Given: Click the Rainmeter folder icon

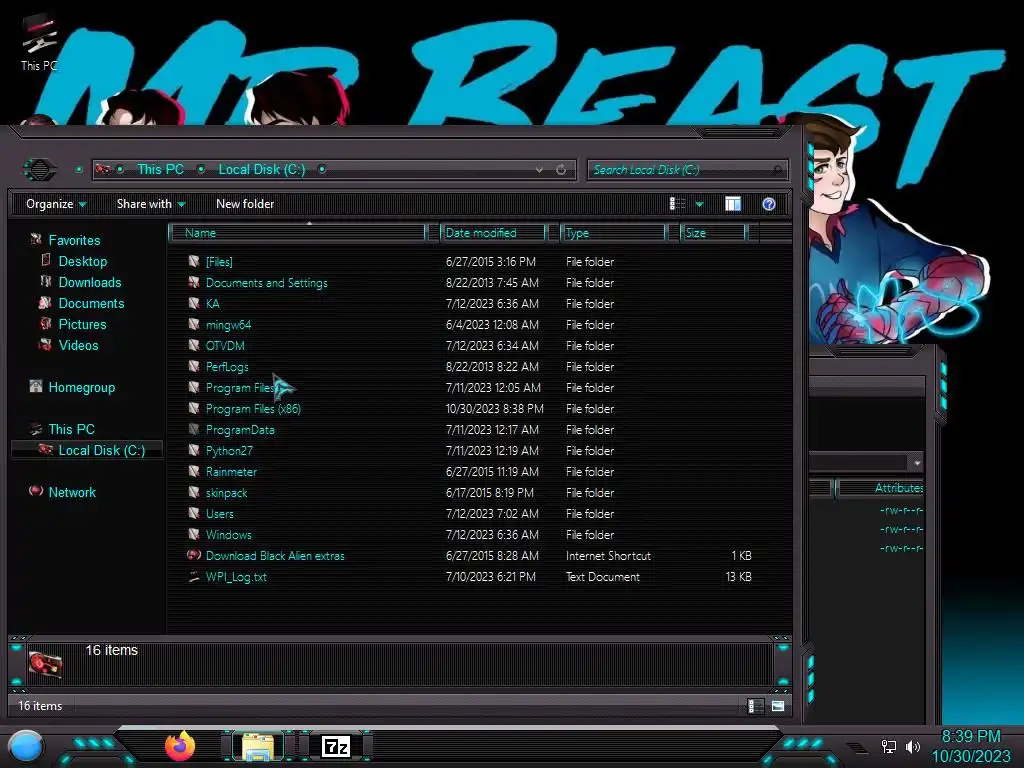Looking at the screenshot, I should [194, 471].
